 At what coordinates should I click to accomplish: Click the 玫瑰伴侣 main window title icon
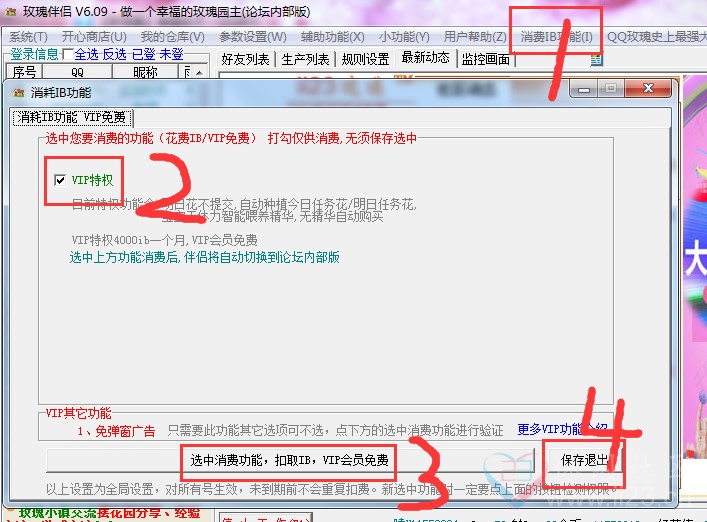click(10, 12)
